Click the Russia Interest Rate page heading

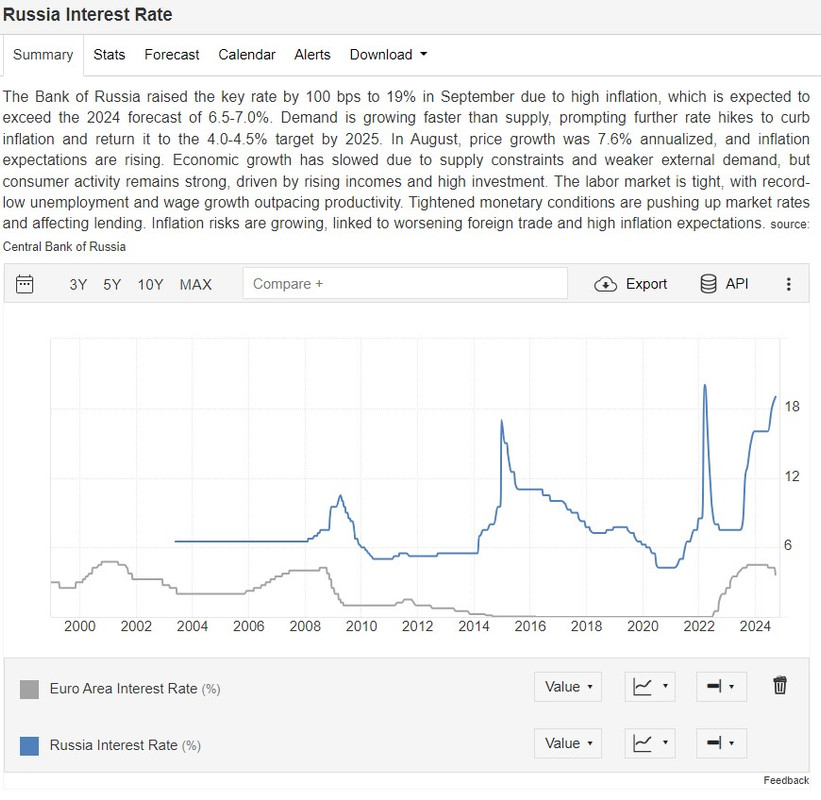87,14
